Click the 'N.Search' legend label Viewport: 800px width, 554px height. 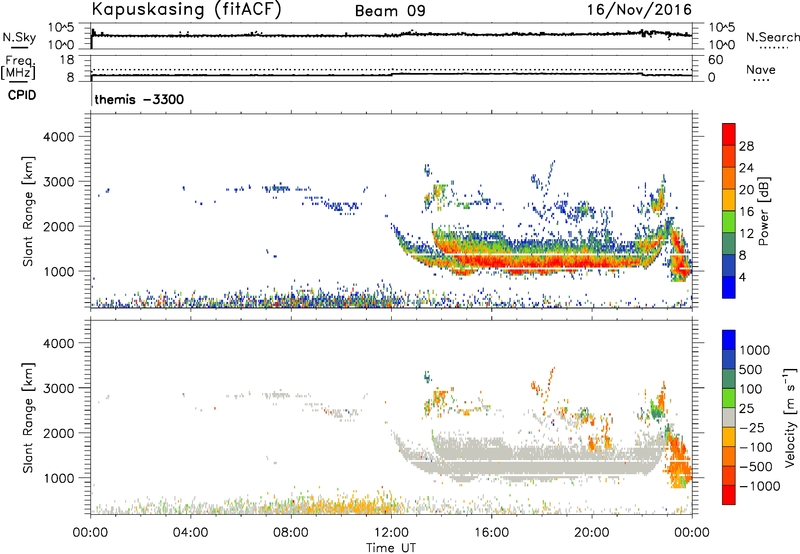[x=773, y=37]
